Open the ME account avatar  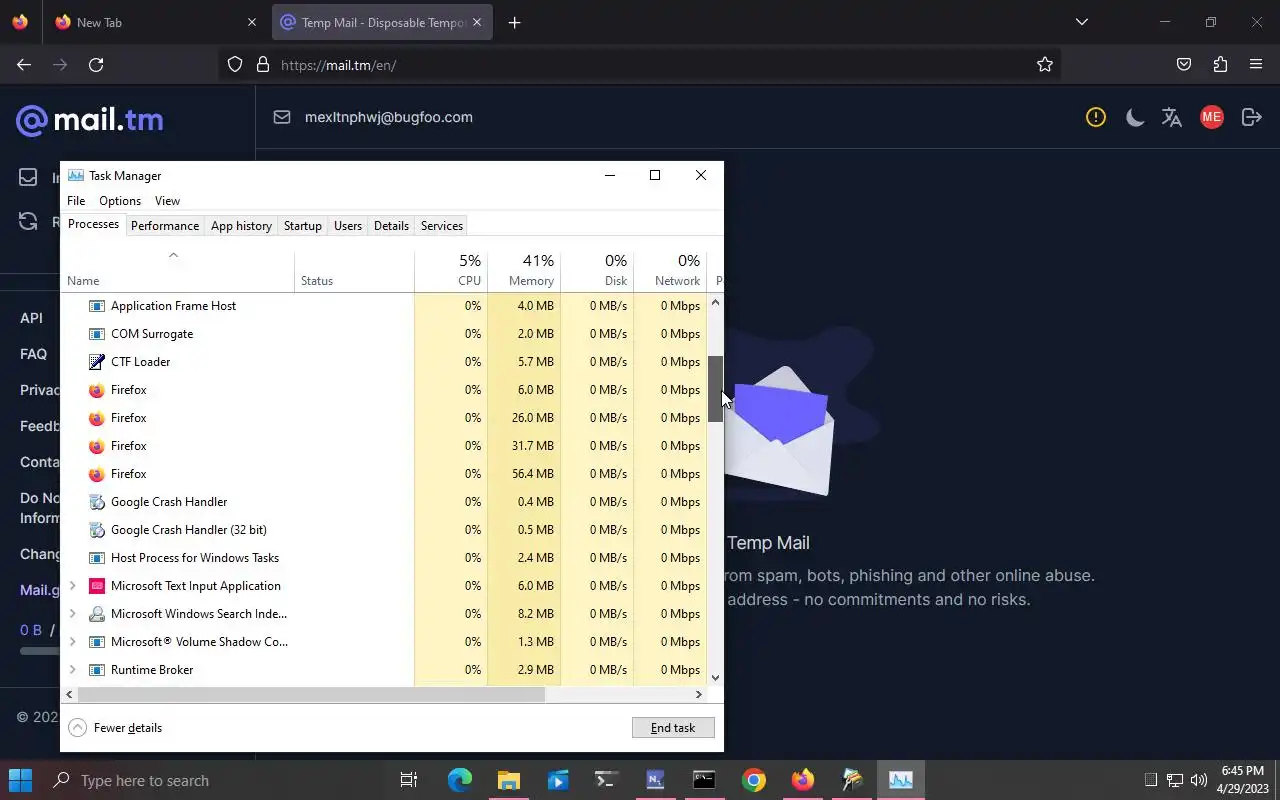(x=1211, y=117)
